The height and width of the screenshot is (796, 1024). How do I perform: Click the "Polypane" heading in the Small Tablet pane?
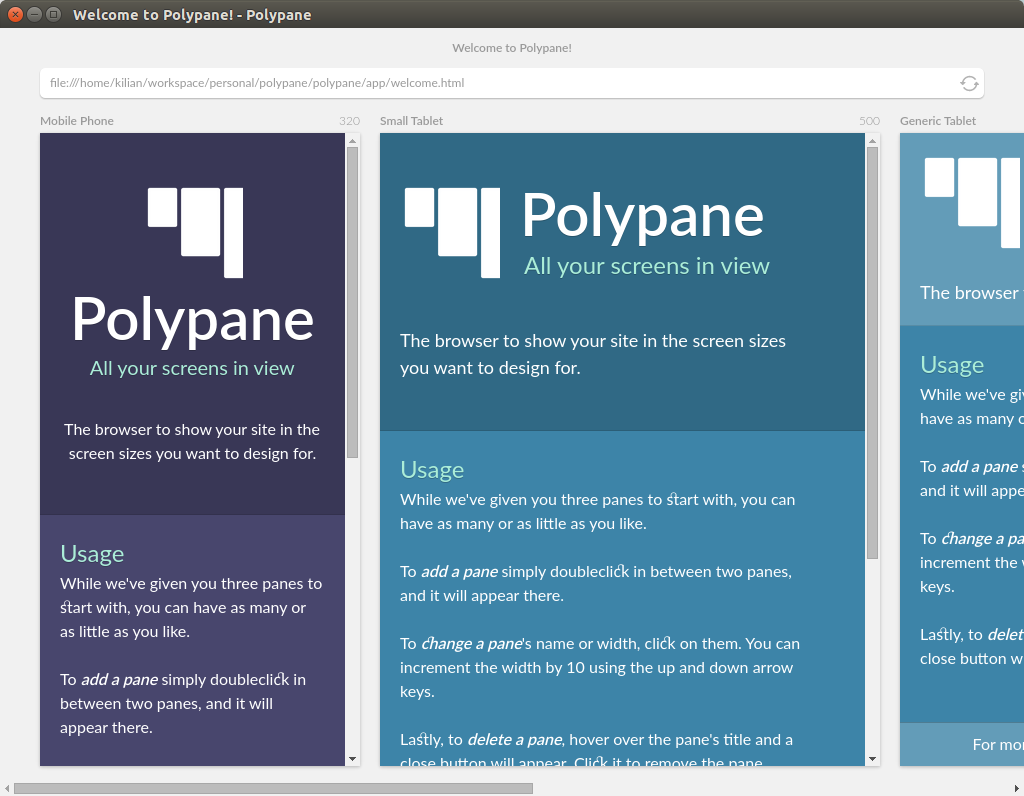643,216
